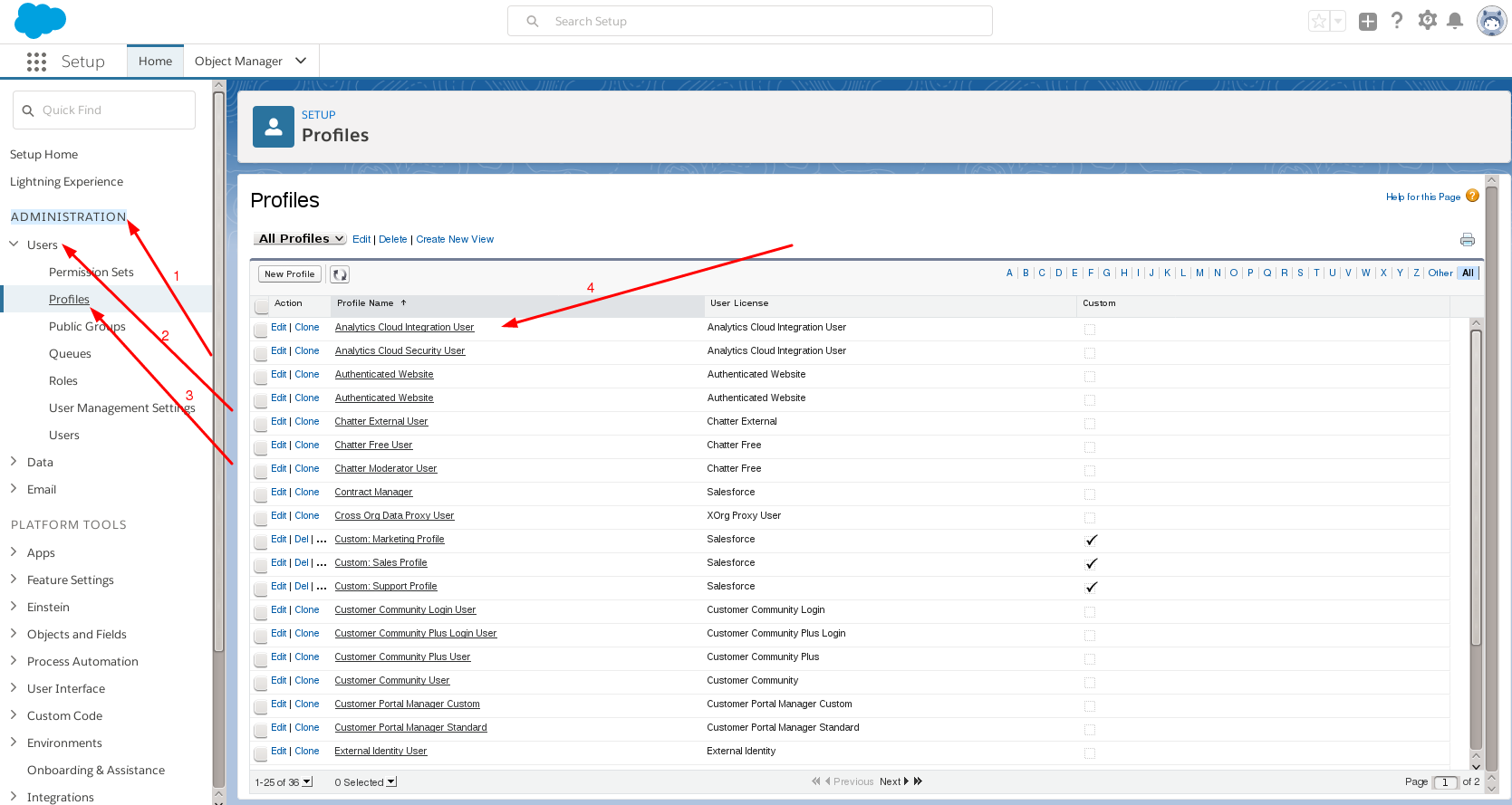Click the orange help icon for this page

(1472, 196)
